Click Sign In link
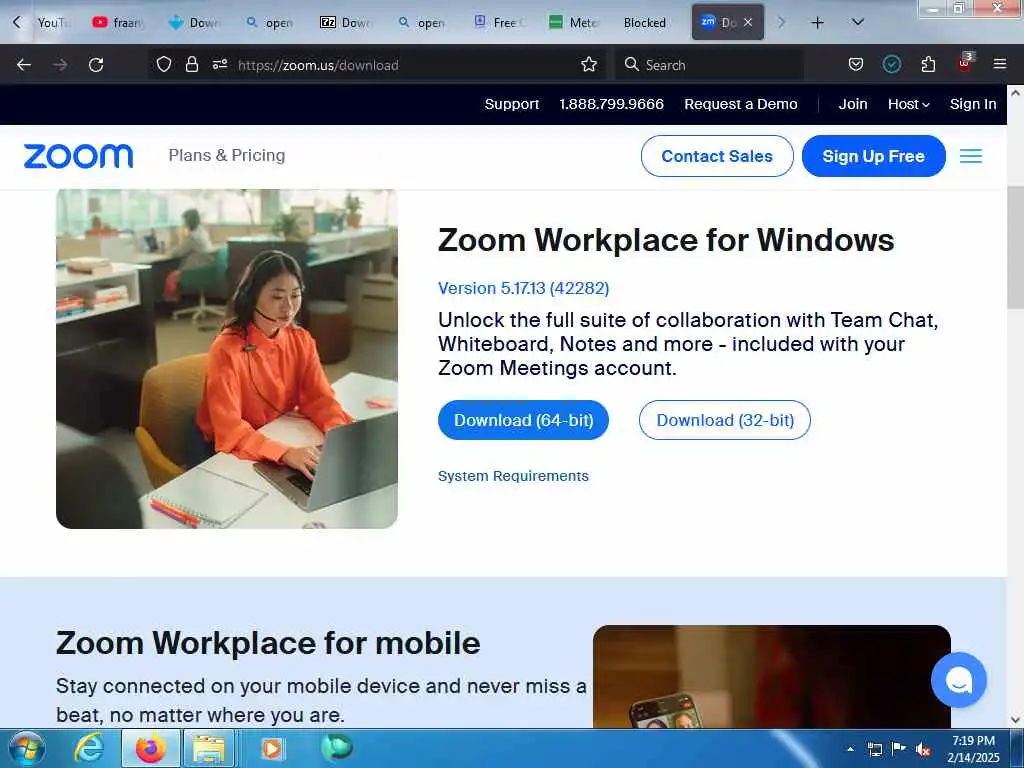The width and height of the screenshot is (1024, 768). pyautogui.click(x=973, y=104)
